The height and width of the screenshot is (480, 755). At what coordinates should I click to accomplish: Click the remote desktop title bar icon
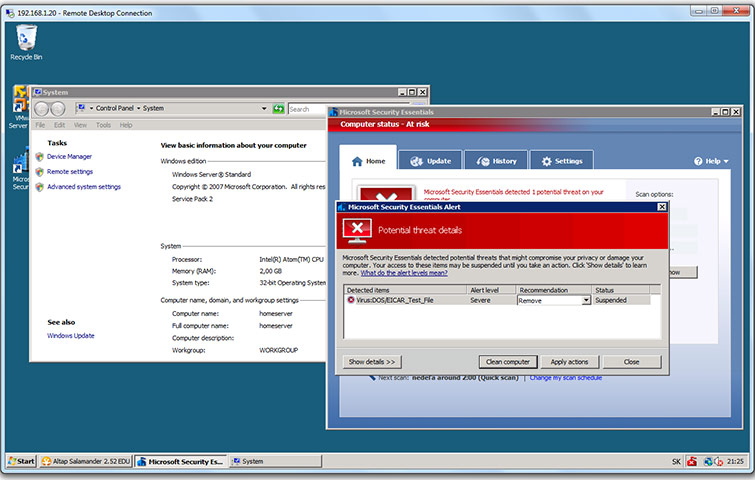[10, 13]
